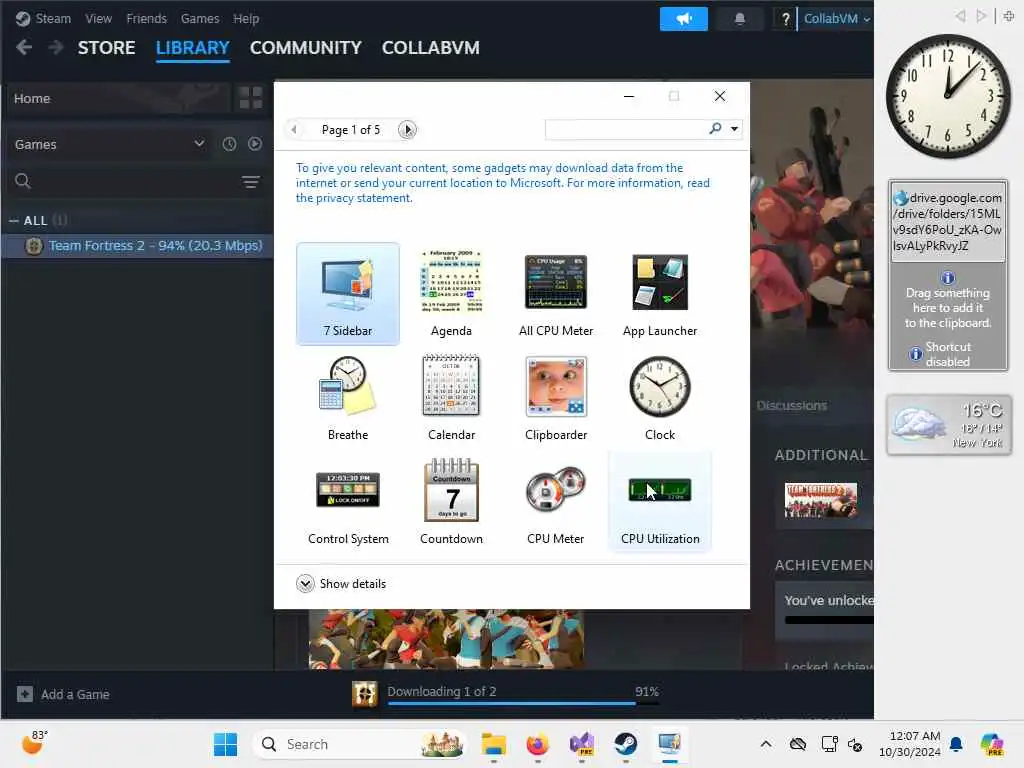The height and width of the screenshot is (768, 1024).
Task: Open the Games menu in Steam
Action: (x=200, y=18)
